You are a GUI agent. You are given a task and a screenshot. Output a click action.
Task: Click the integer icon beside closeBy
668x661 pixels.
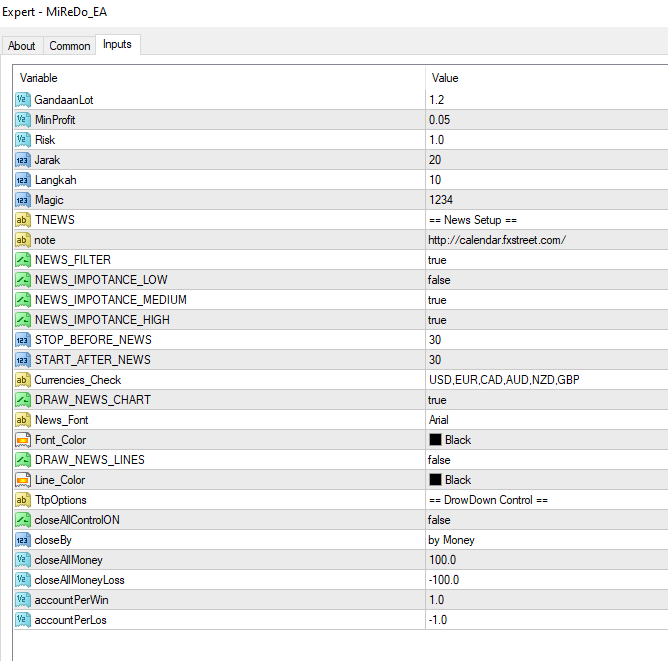pyautogui.click(x=23, y=540)
